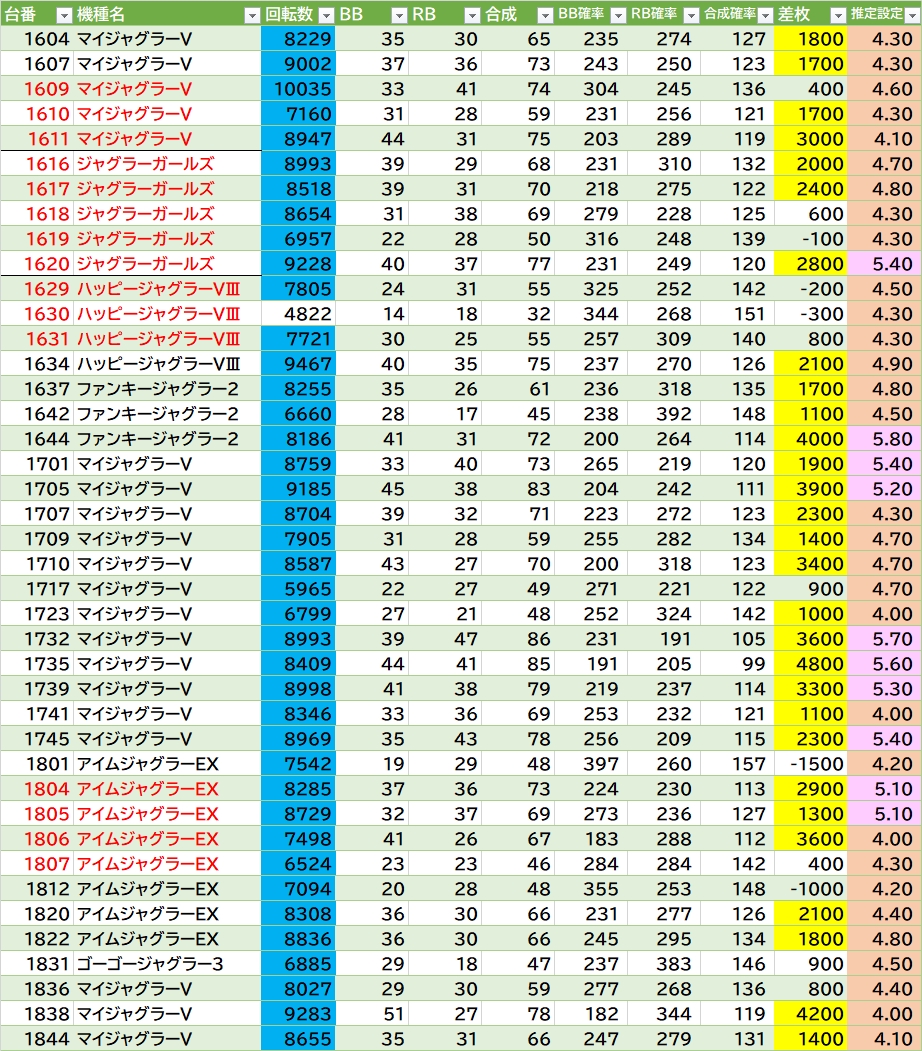Screen dimensions: 922x1051
Task: Open the BB確率 column filter dropdown
Action: (x=618, y=15)
